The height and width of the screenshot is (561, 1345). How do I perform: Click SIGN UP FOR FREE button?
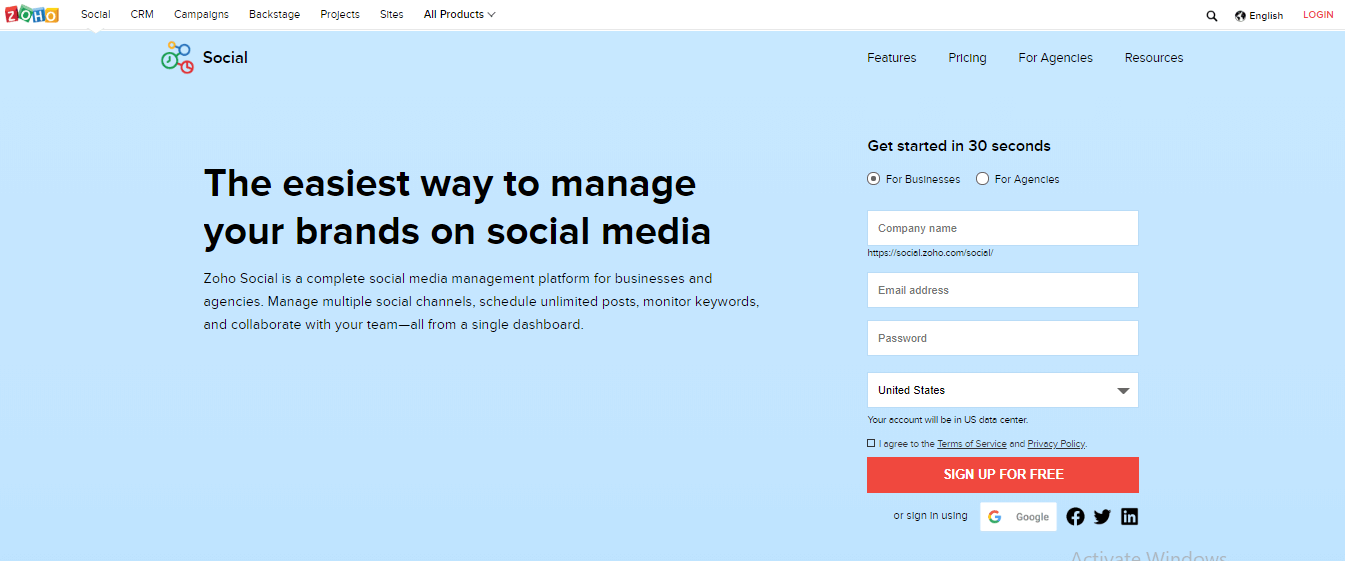coord(1003,475)
